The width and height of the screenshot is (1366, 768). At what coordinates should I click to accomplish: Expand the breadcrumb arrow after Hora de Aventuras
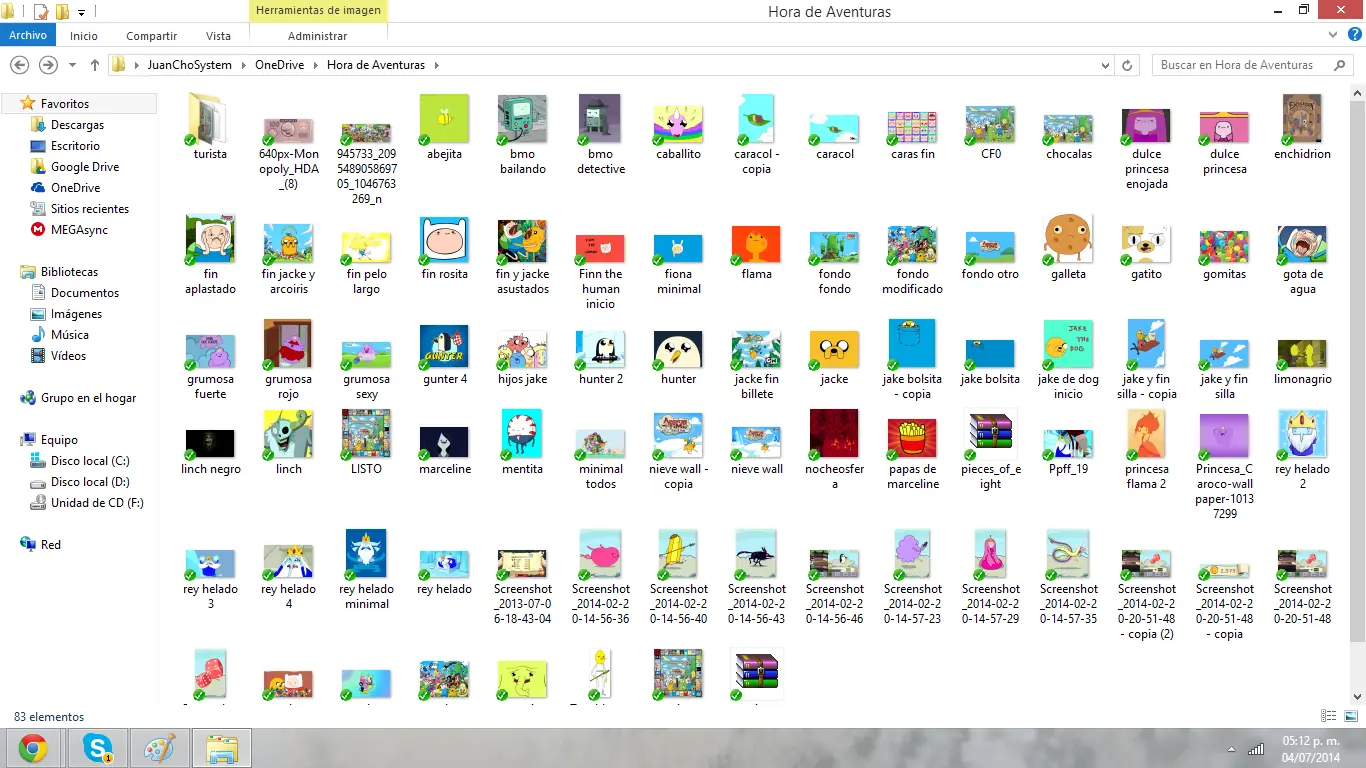click(x=437, y=65)
